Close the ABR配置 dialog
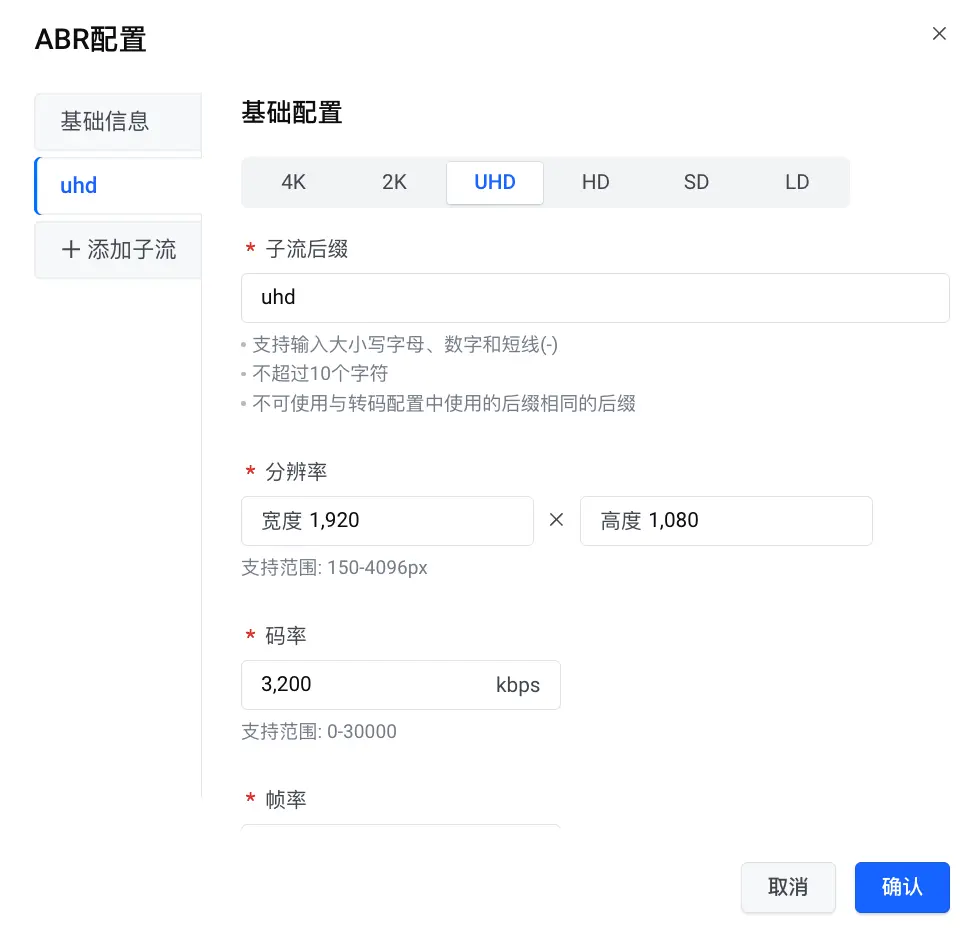The image size is (974, 940). coord(939,34)
